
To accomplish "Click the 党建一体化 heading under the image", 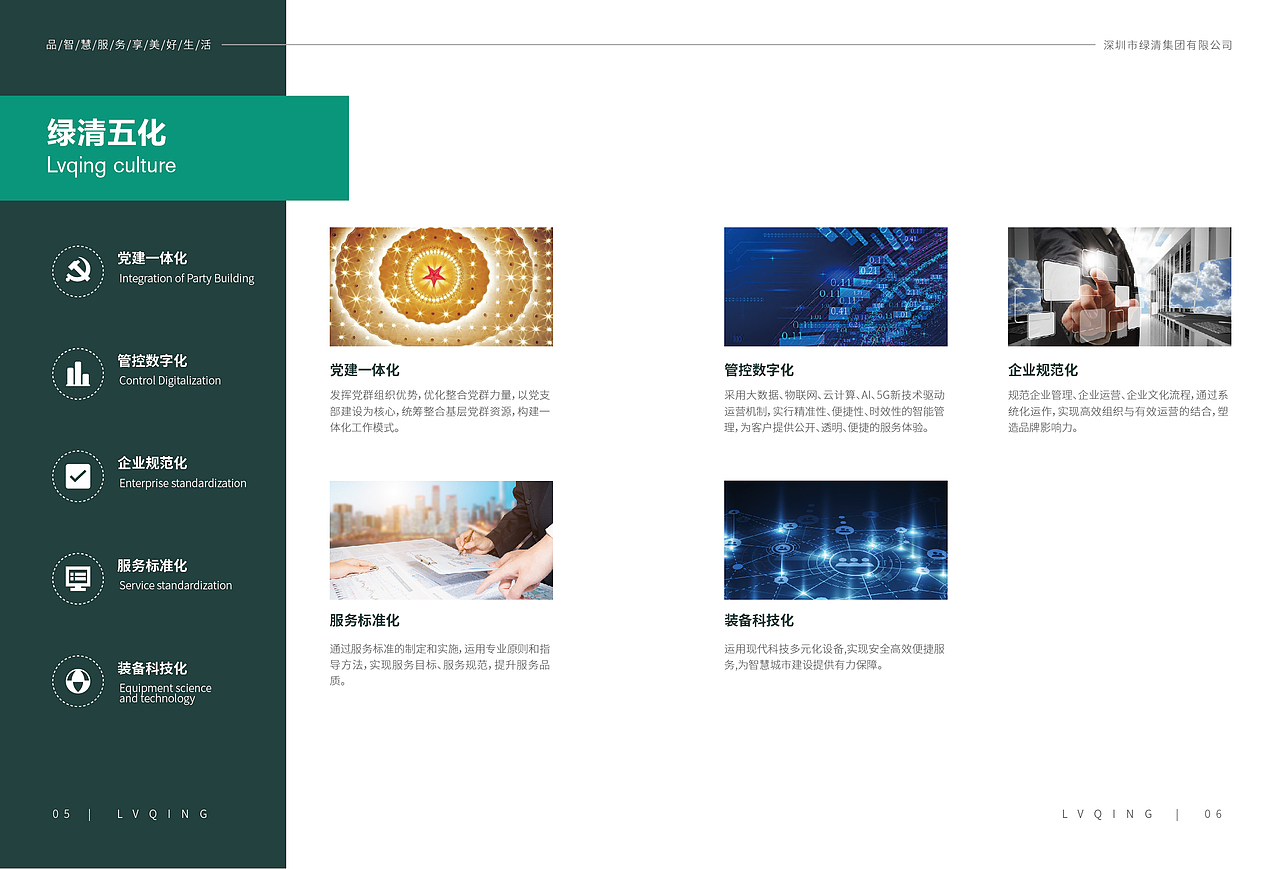I will [365, 370].
